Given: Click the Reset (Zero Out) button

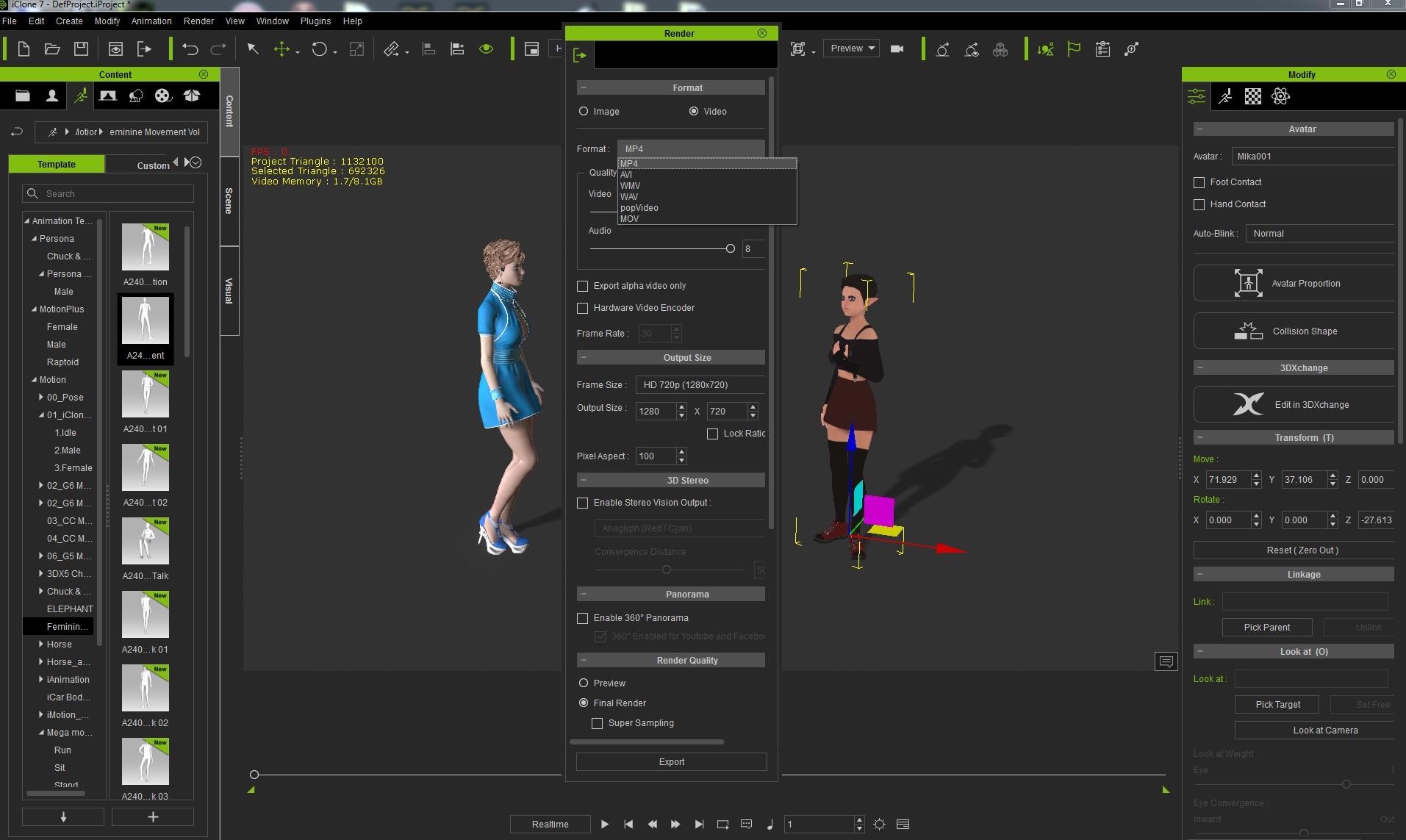Looking at the screenshot, I should pos(1294,550).
